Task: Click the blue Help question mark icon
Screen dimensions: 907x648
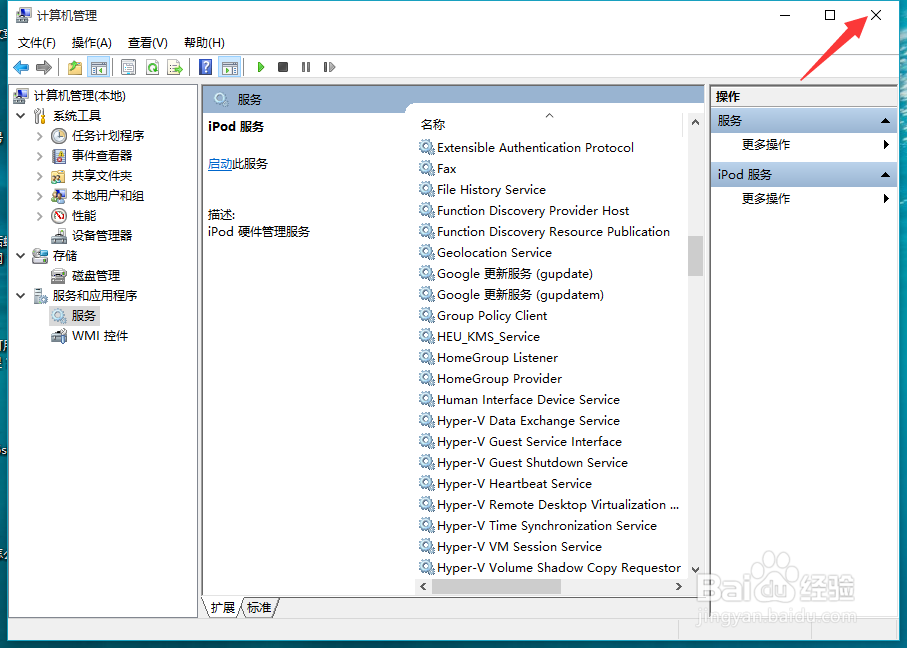Action: pos(205,67)
